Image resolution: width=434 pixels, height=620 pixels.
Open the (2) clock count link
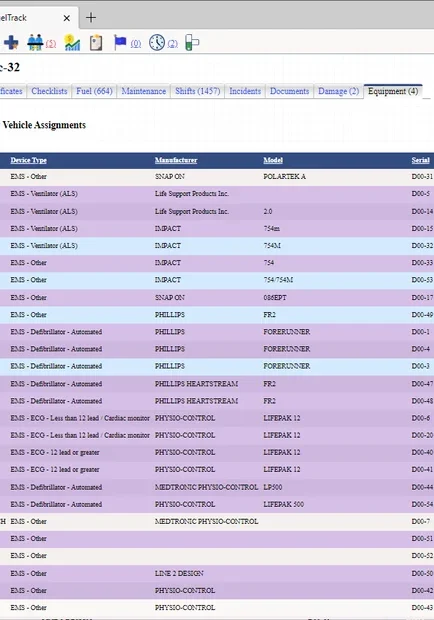pyautogui.click(x=172, y=43)
